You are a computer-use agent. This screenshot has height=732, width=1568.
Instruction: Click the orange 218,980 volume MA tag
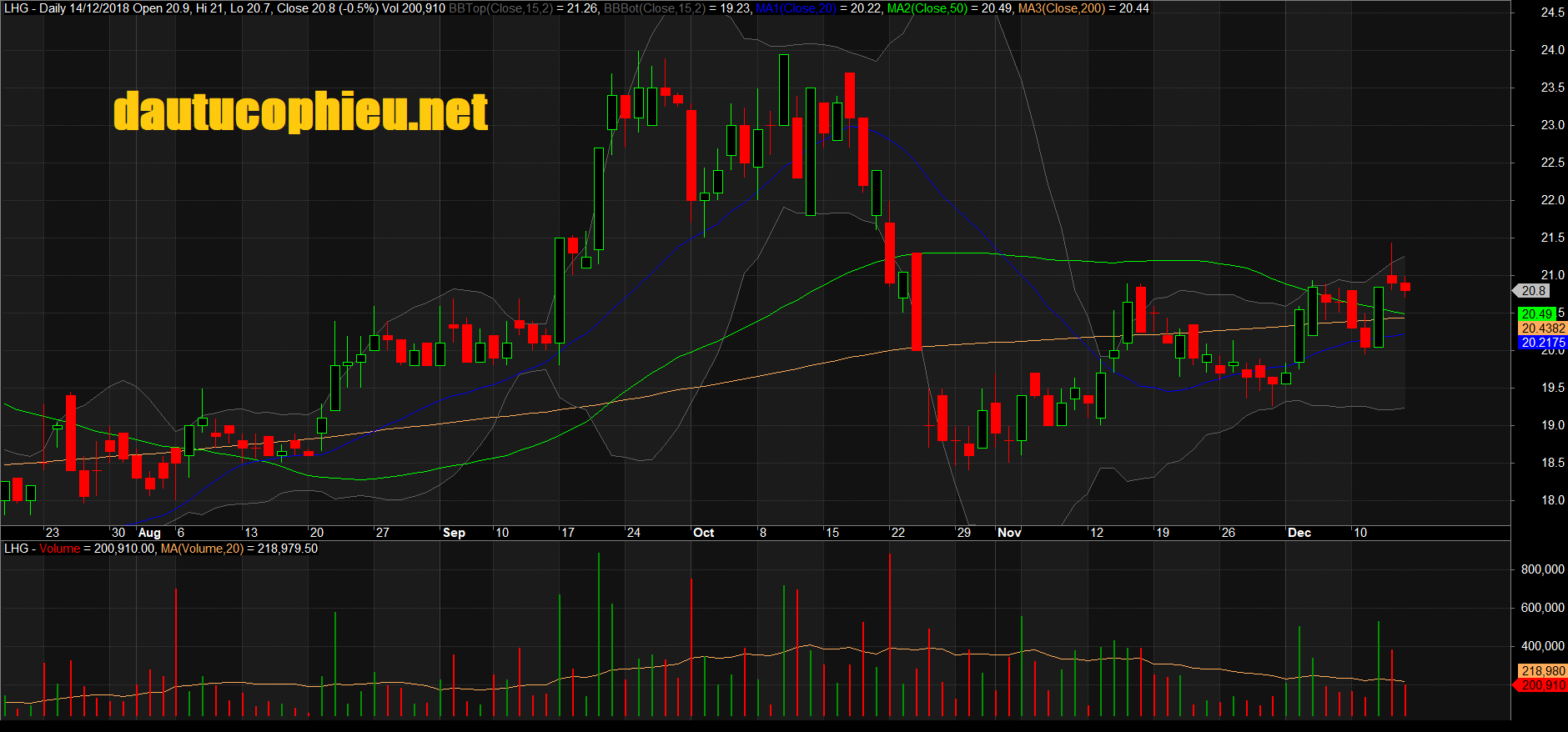tap(1543, 671)
